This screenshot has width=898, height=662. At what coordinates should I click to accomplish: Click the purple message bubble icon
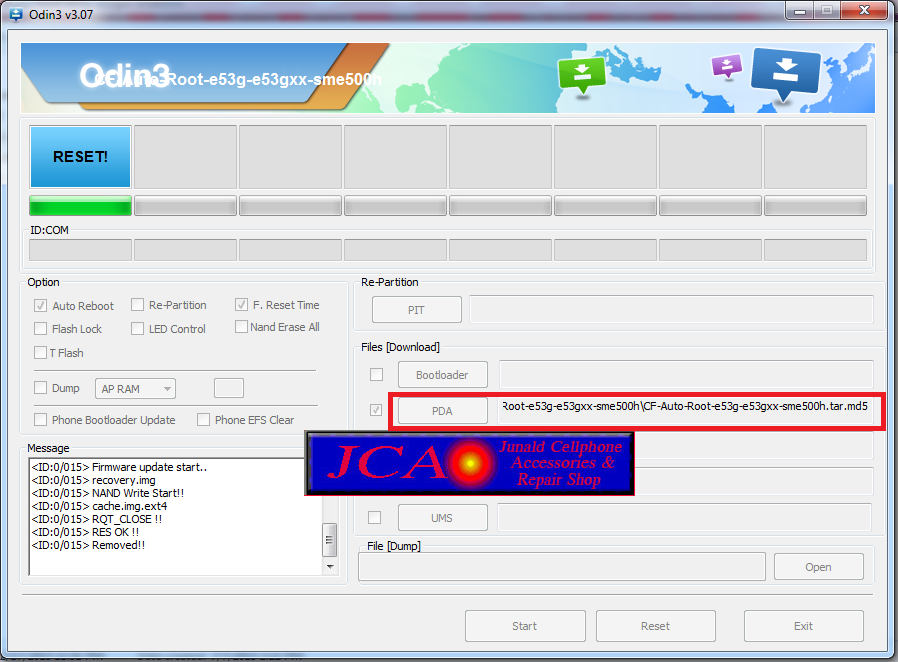[726, 65]
